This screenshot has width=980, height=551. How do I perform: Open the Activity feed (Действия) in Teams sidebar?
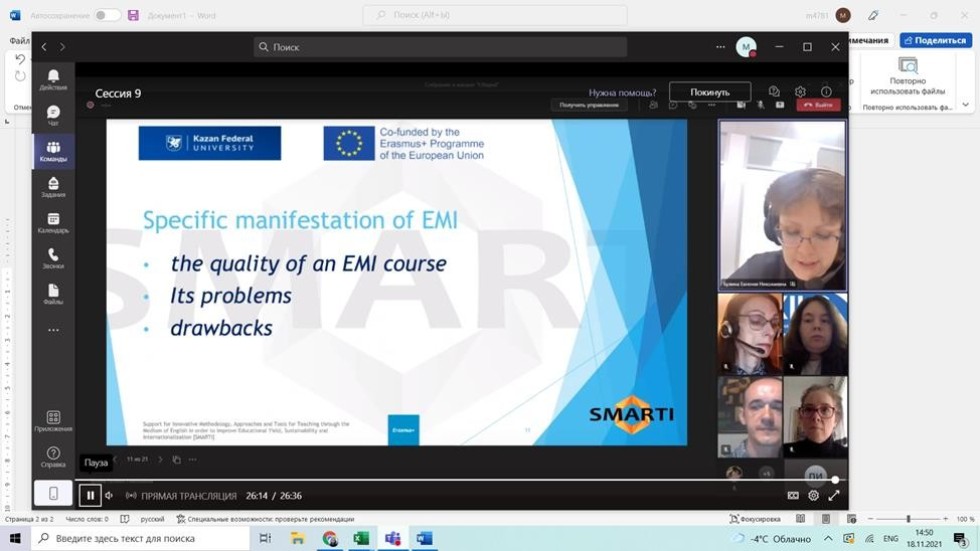53,80
